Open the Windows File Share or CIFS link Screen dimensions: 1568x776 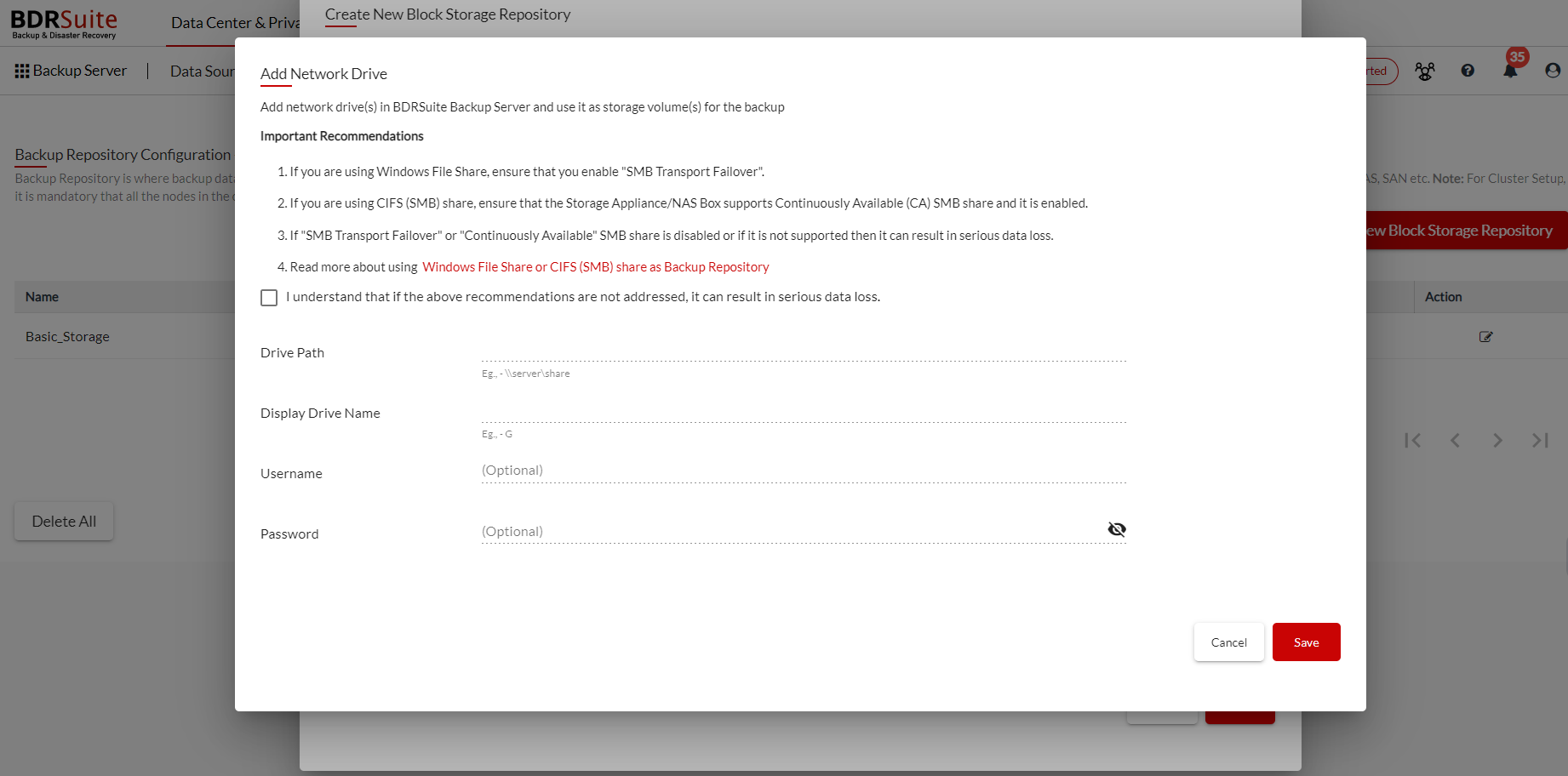tap(595, 267)
